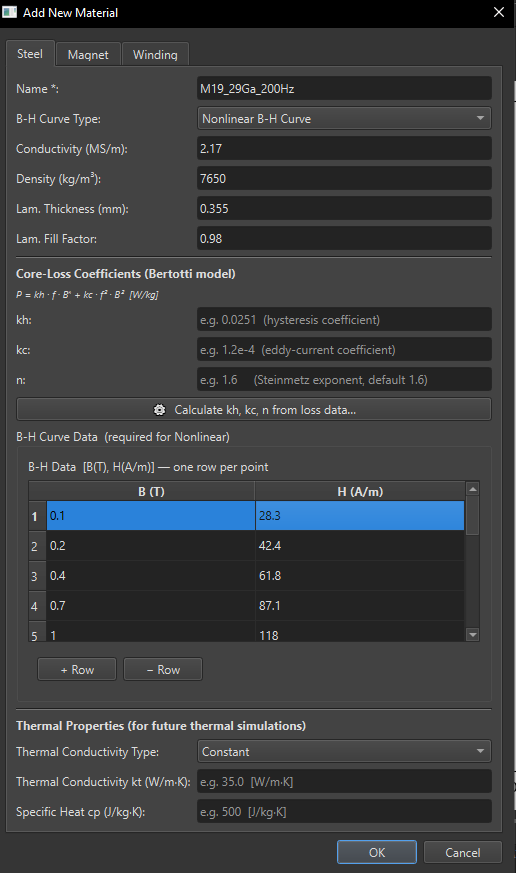
Task: Switch to the Winding tab
Action: click(155, 55)
